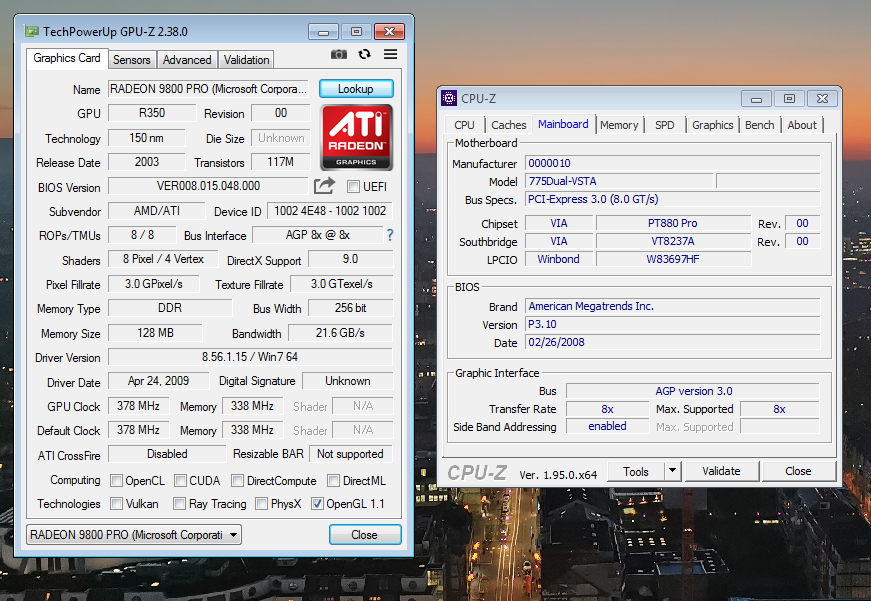The width and height of the screenshot is (871, 601).
Task: Open the GPU-Z hamburger menu
Action: pyautogui.click(x=390, y=54)
